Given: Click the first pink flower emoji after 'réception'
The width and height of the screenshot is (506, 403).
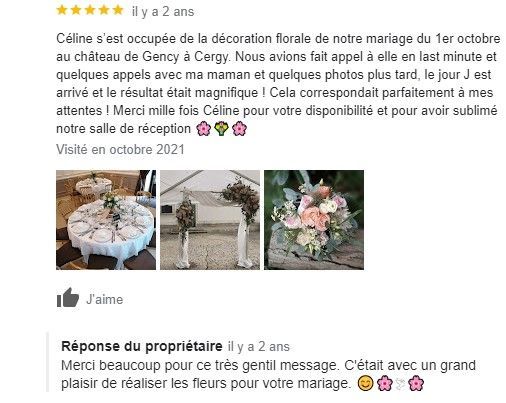Looking at the screenshot, I should tap(204, 129).
